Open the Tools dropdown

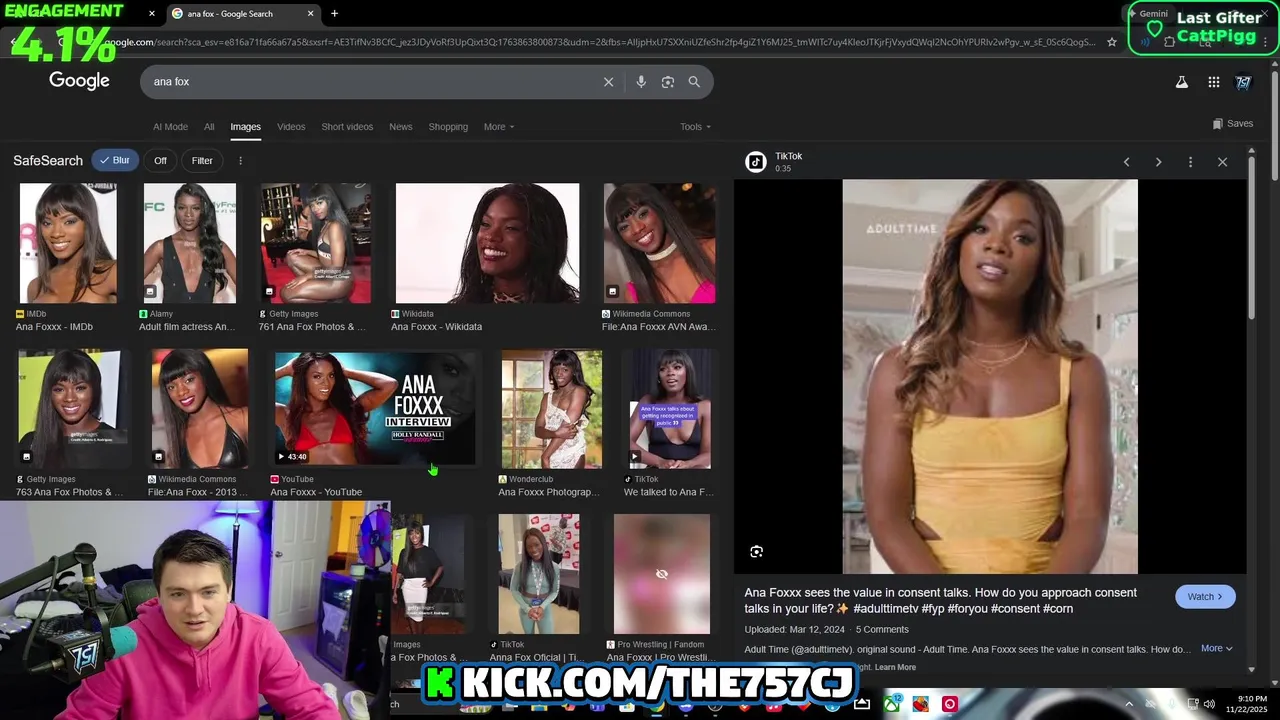coord(695,127)
